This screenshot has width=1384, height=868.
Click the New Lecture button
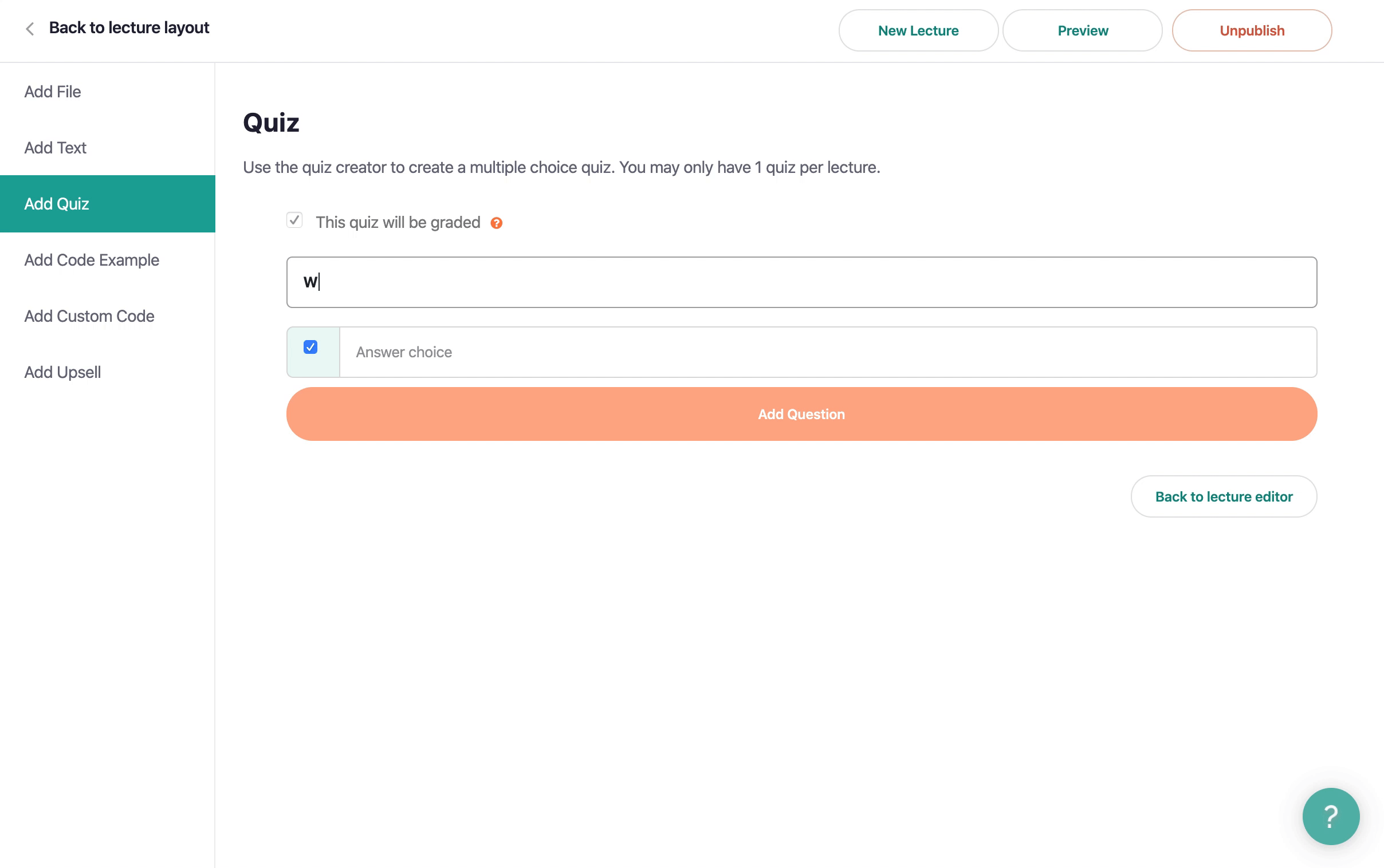[x=918, y=31]
